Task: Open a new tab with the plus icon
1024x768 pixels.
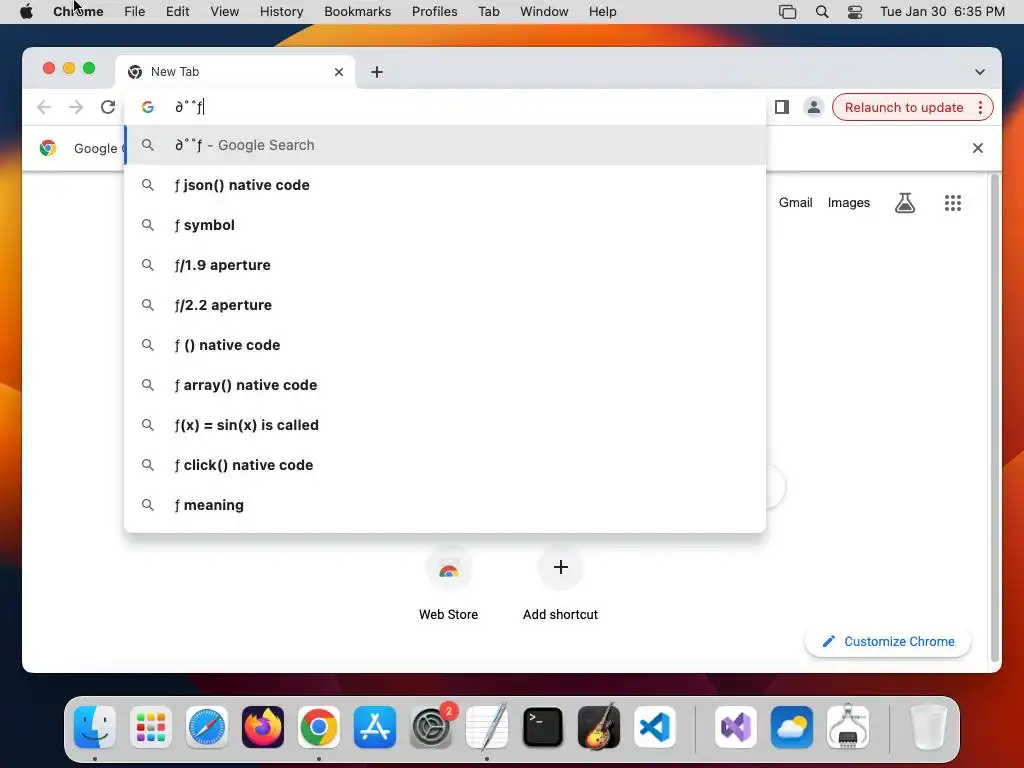Action: 377,72
